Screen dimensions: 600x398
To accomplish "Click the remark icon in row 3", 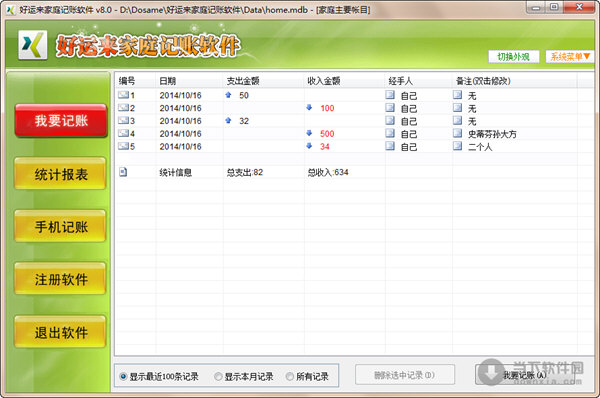I will click(x=457, y=120).
